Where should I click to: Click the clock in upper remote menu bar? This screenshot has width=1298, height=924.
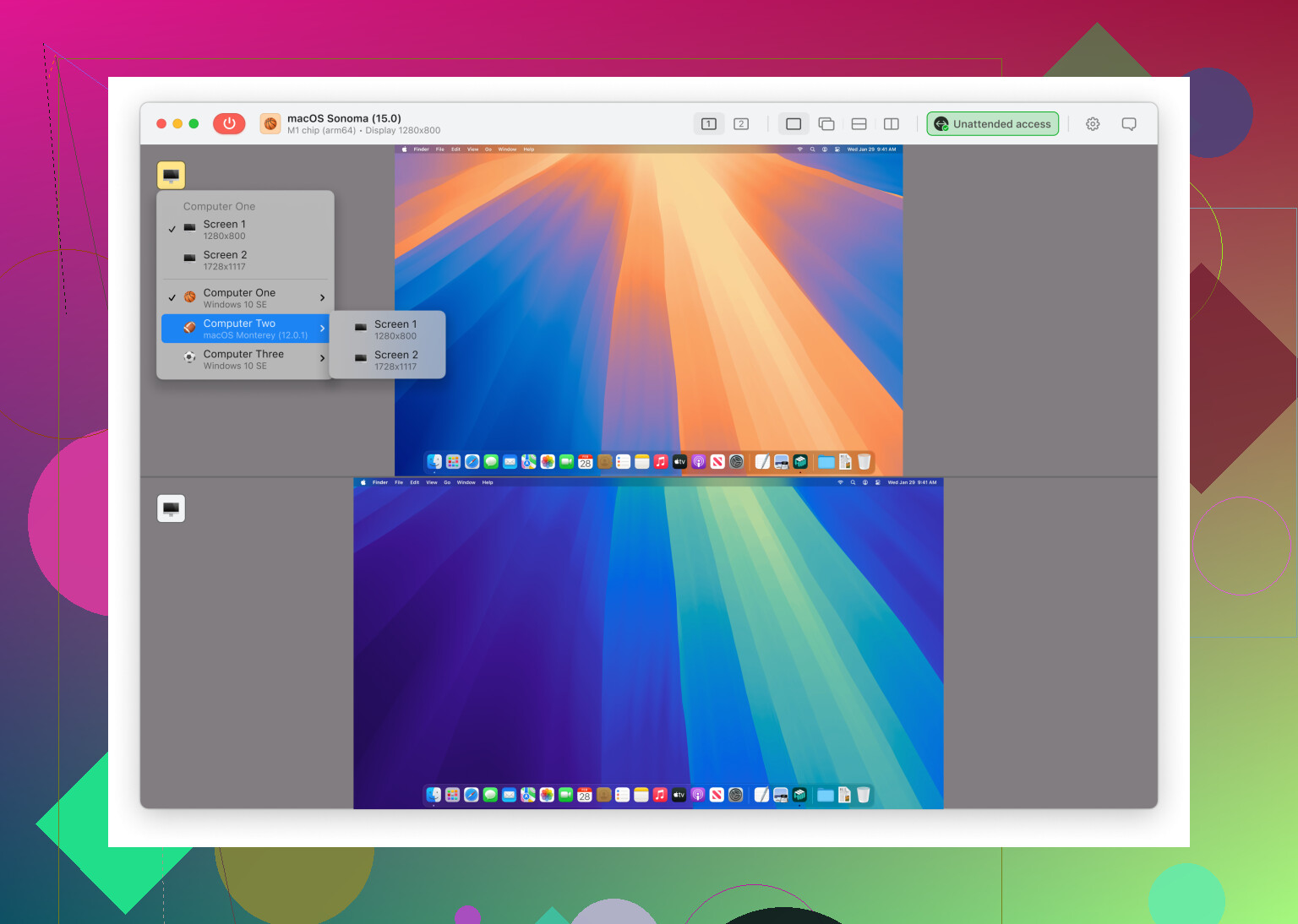[x=871, y=149]
